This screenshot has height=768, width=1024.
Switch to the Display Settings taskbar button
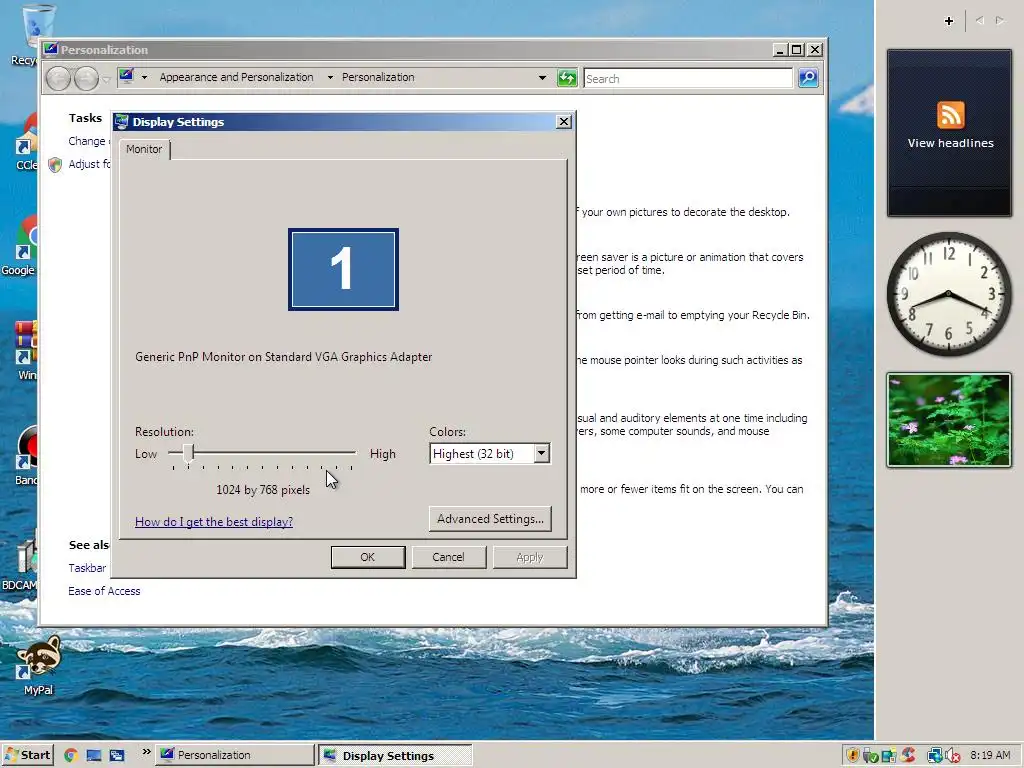[x=395, y=756]
